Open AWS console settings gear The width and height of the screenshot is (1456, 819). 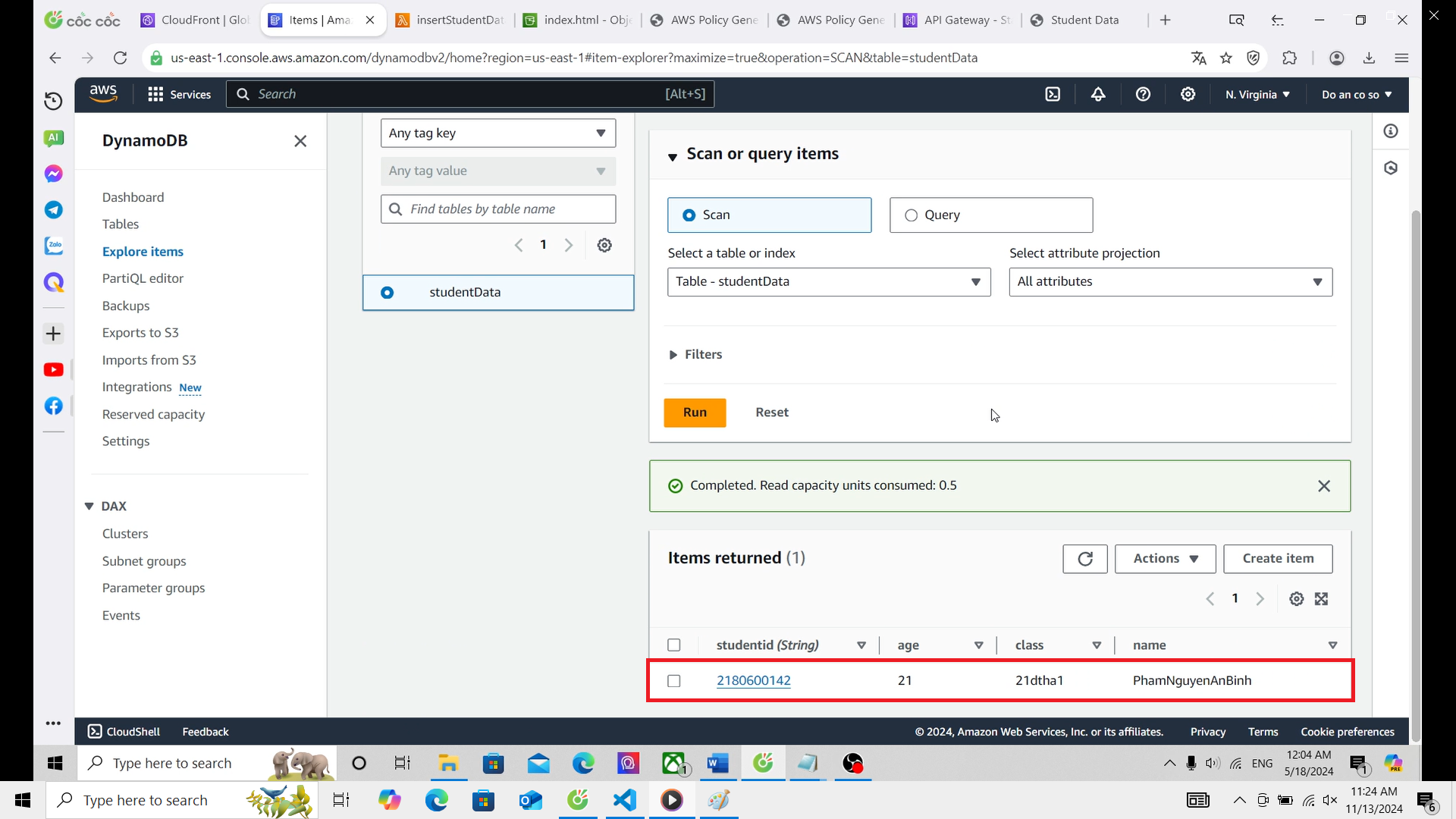pos(1188,94)
